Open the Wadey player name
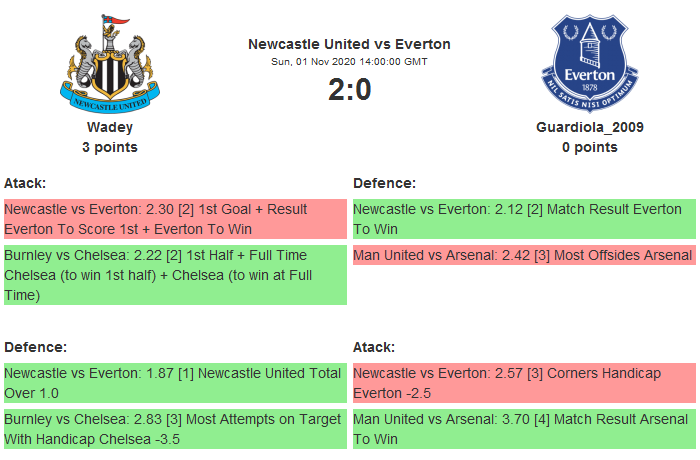The width and height of the screenshot is (700, 460). 110,127
